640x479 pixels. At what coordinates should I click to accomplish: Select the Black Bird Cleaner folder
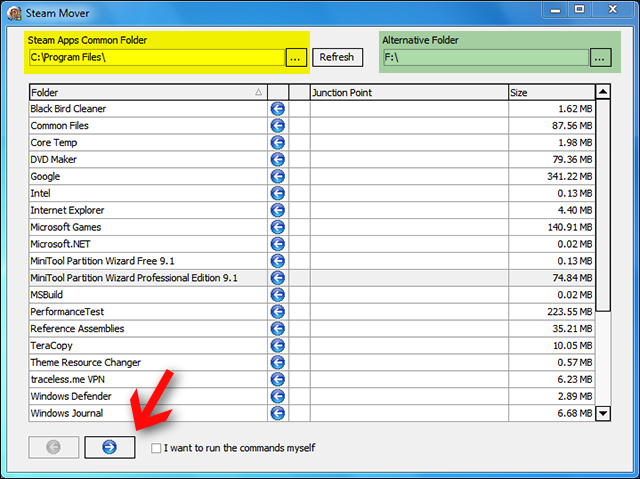click(x=149, y=109)
